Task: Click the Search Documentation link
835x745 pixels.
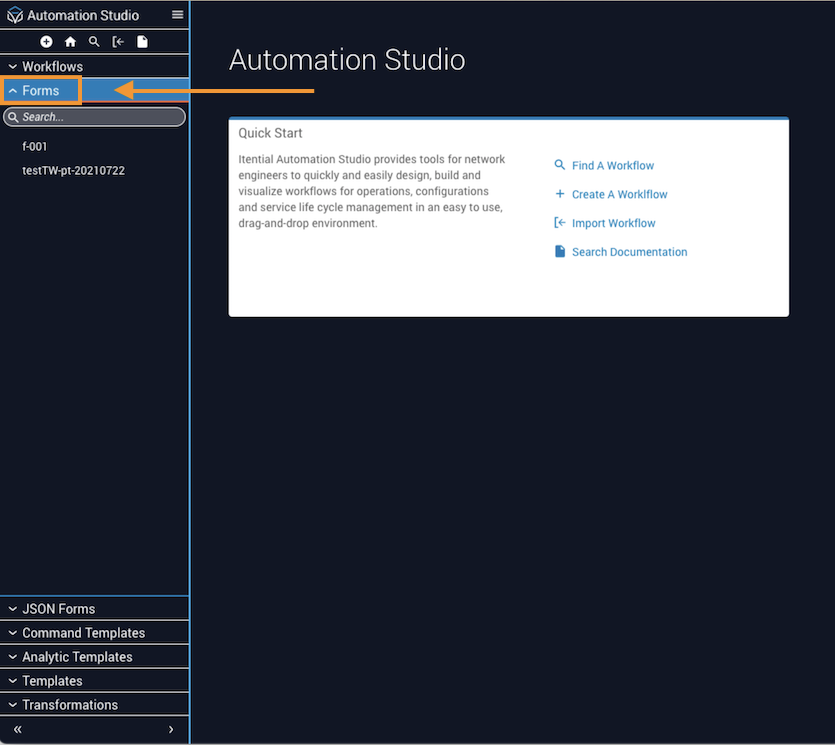Action: 620,252
